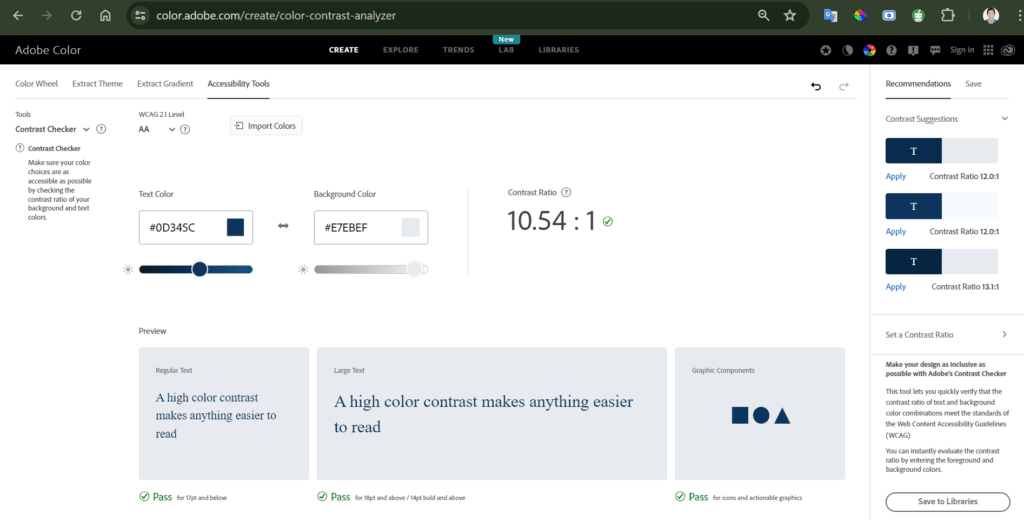Open the help question mark in header
1024x527 pixels.
[891, 50]
